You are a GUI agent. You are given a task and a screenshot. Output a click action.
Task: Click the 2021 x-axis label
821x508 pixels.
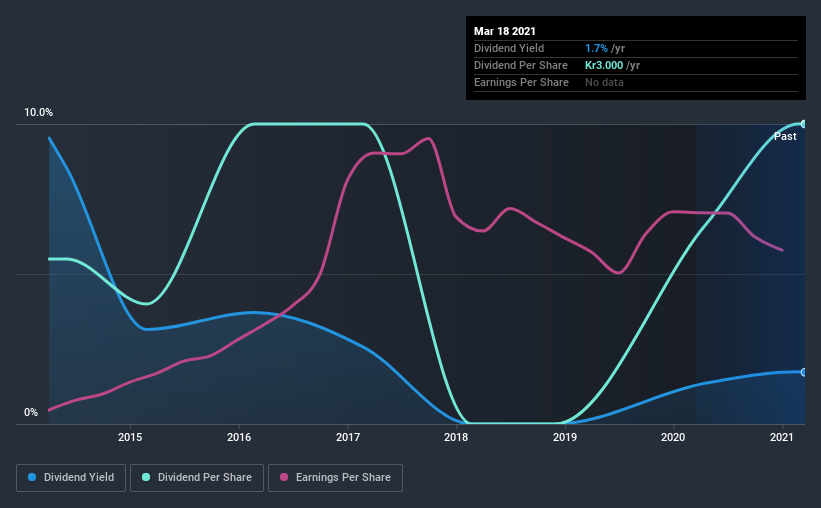coord(782,437)
